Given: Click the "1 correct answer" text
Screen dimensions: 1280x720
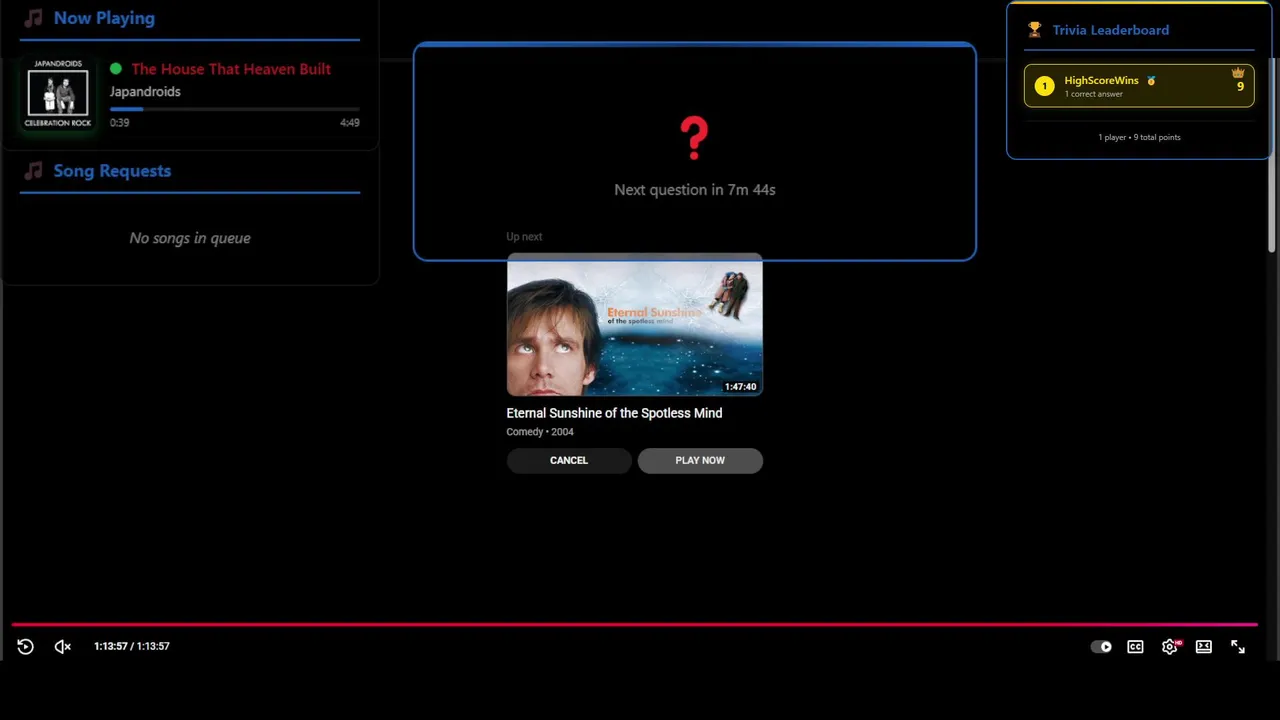Looking at the screenshot, I should click(x=1094, y=94).
